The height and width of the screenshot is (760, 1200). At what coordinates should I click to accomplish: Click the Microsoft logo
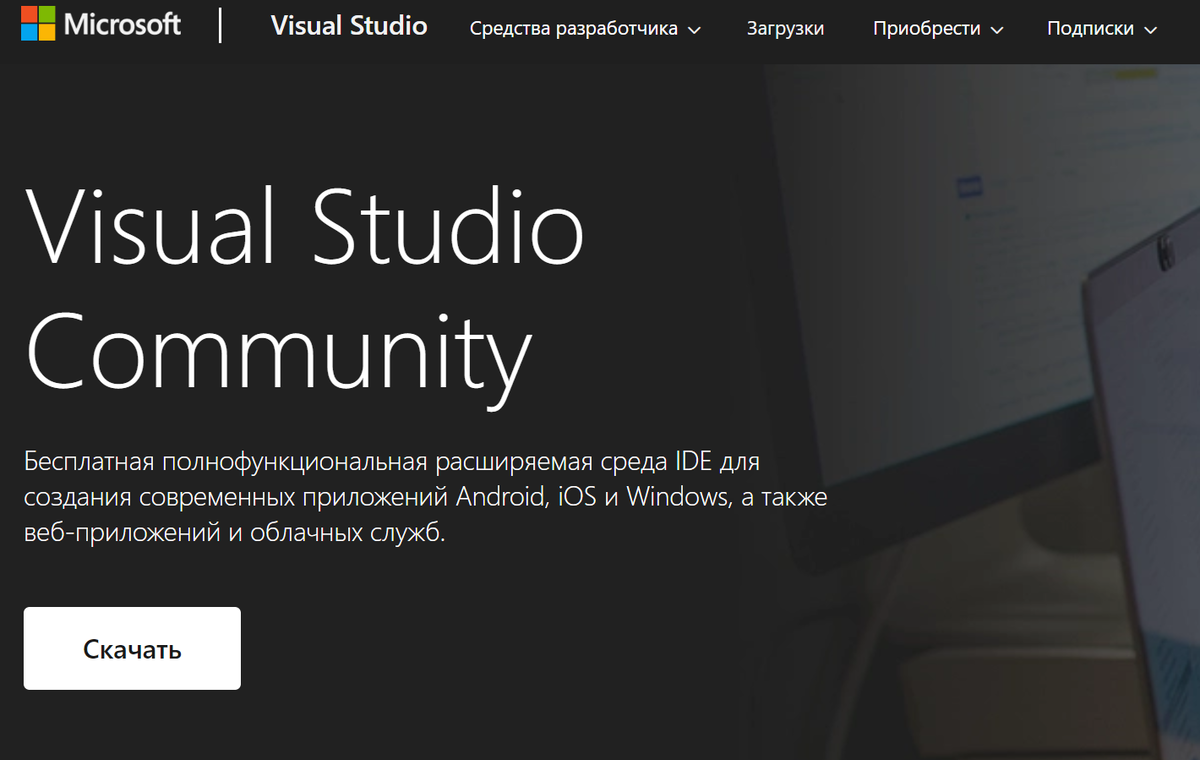[102, 25]
